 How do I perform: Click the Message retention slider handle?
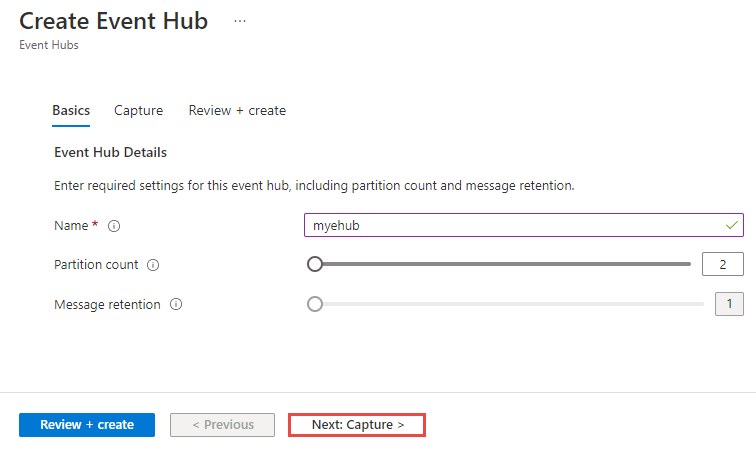[x=315, y=304]
